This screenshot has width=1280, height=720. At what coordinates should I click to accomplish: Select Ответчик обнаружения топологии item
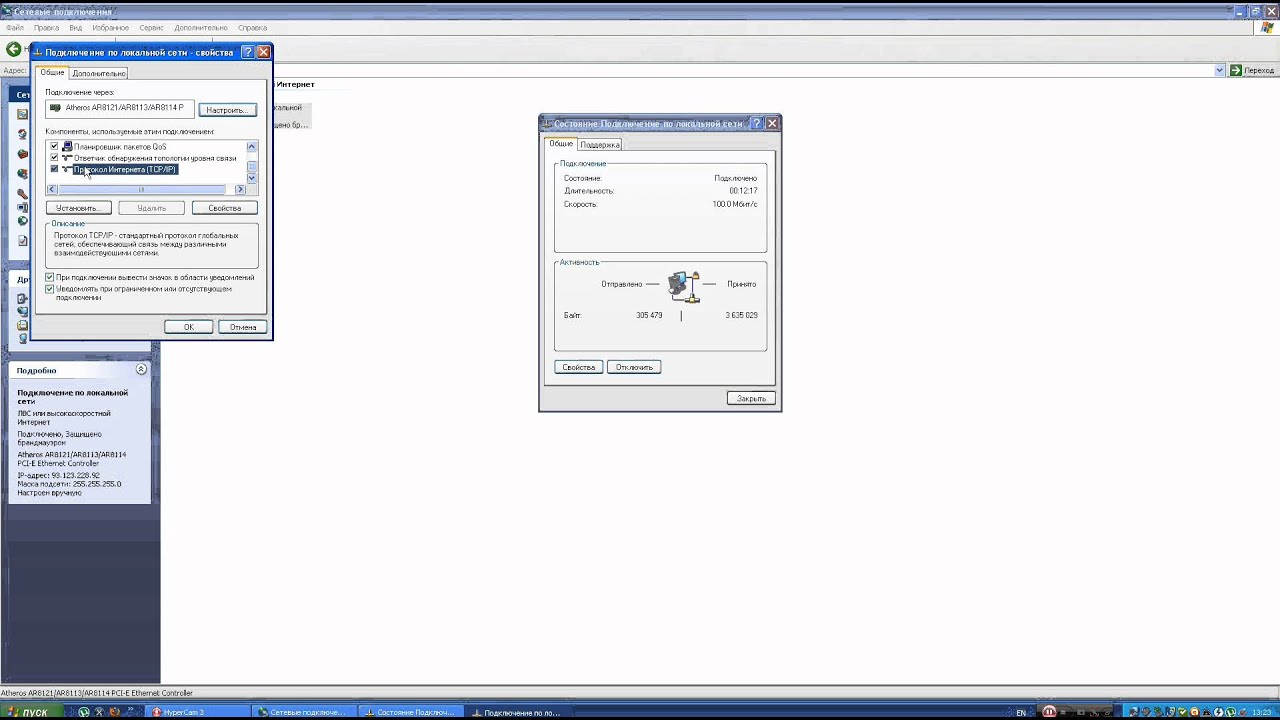[x=155, y=158]
